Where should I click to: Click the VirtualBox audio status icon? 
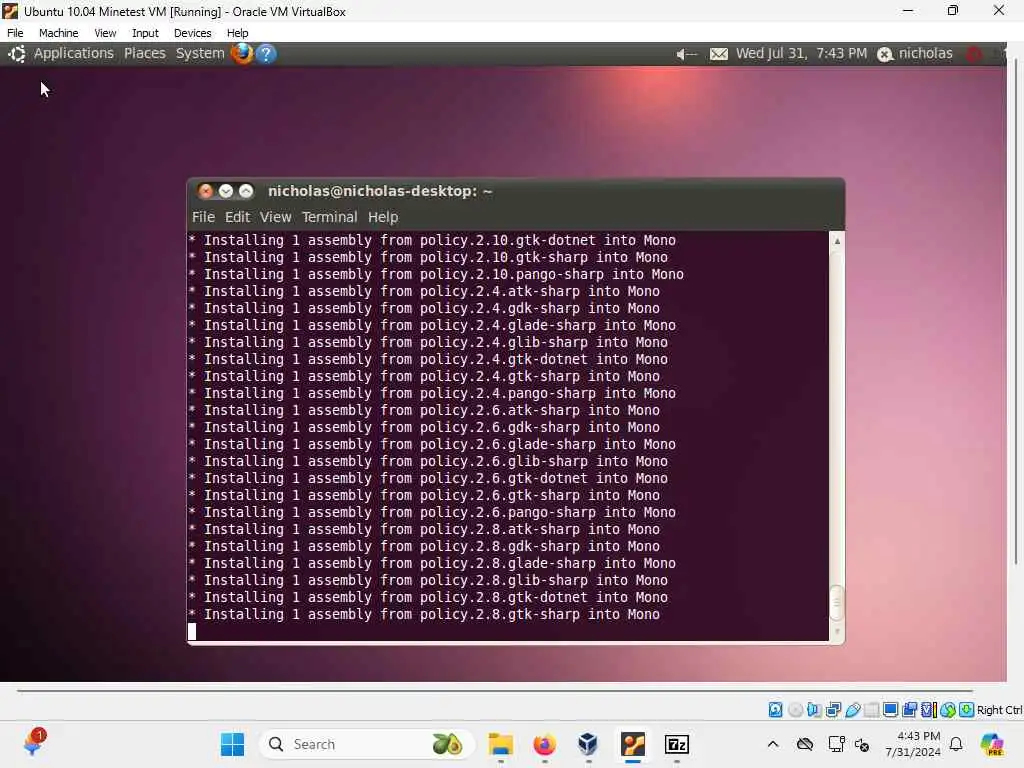tap(814, 709)
